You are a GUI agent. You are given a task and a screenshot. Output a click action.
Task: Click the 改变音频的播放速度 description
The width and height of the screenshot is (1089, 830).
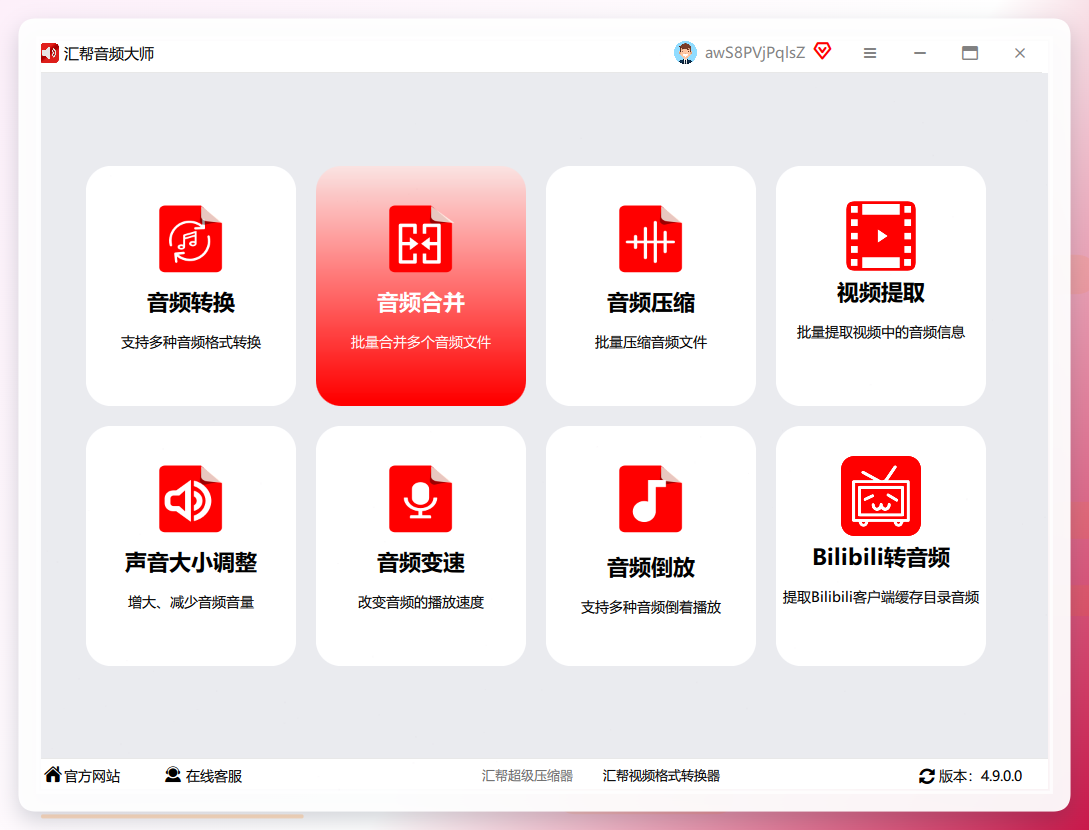421,602
